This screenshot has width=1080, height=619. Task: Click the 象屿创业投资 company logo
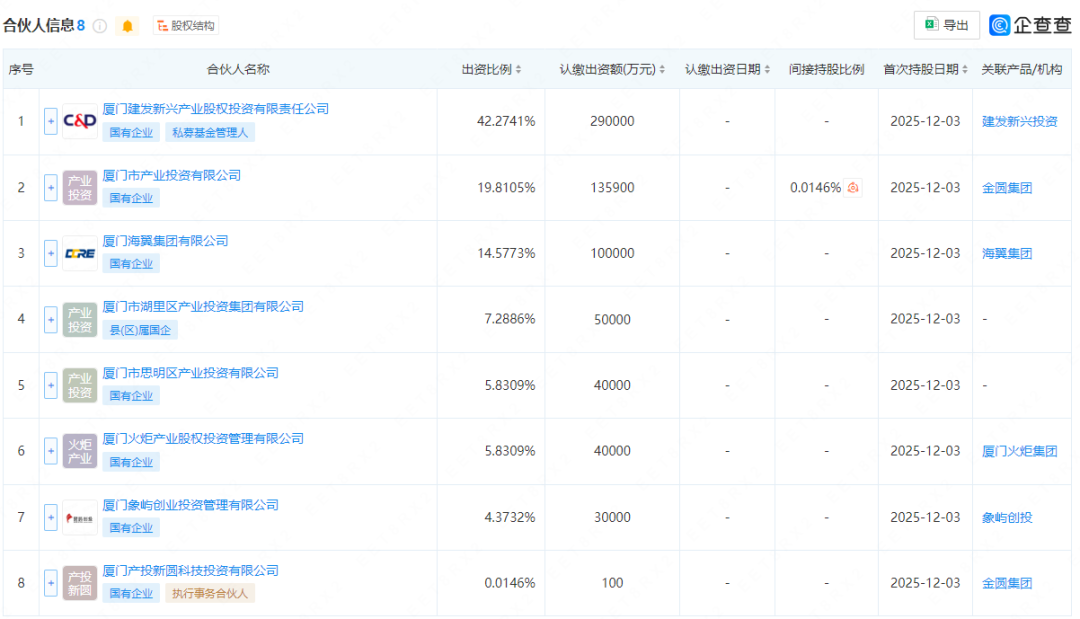[x=80, y=517]
